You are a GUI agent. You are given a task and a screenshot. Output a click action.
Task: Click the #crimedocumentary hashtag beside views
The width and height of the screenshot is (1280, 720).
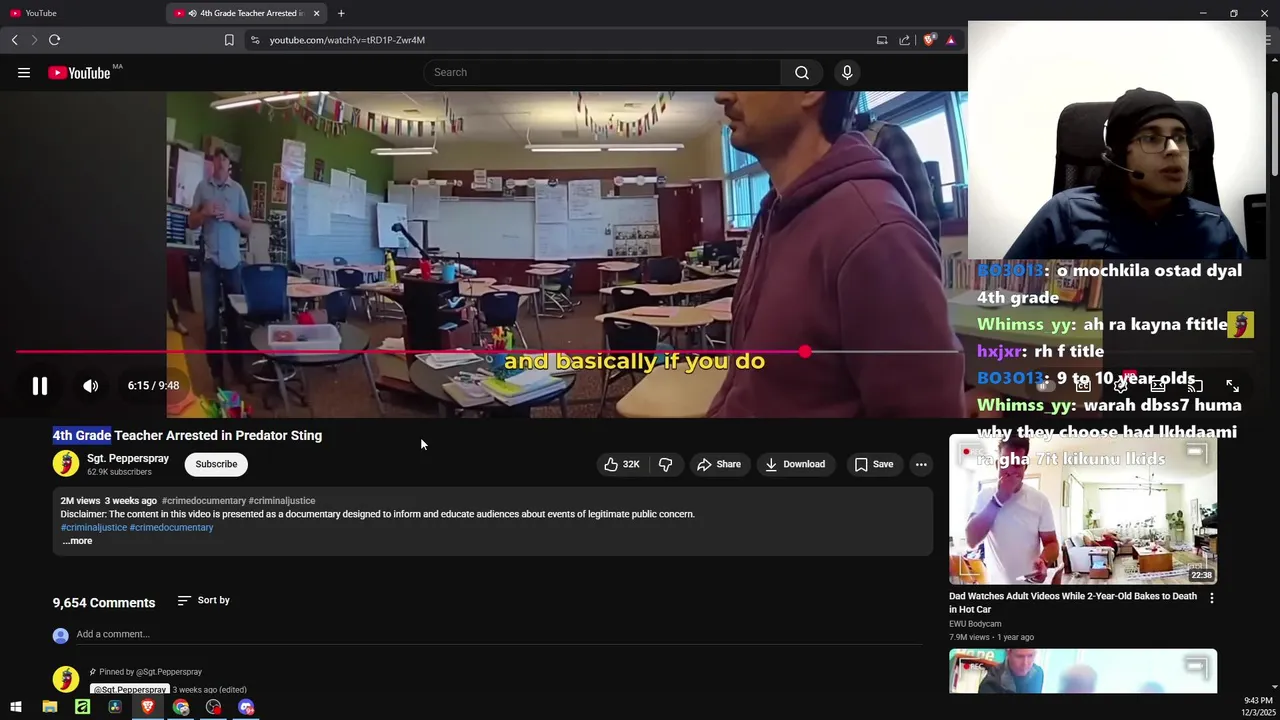[x=203, y=500]
